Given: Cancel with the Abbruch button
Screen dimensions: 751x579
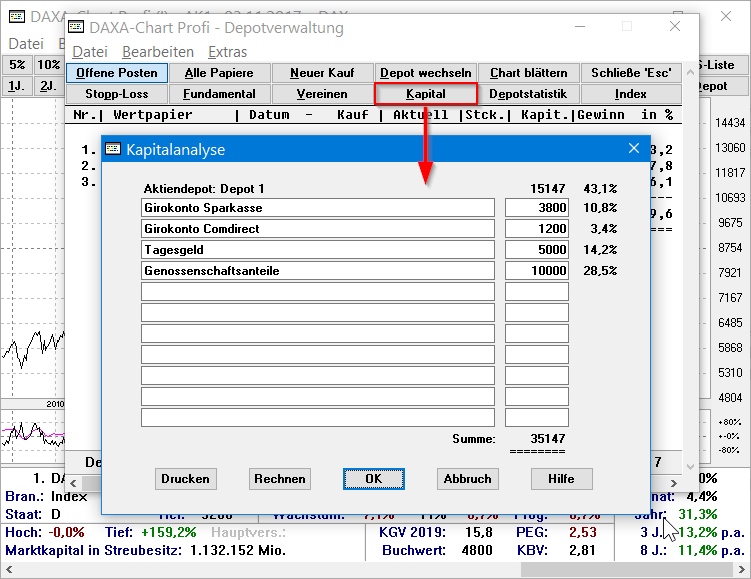Looking at the screenshot, I should pyautogui.click(x=467, y=479).
